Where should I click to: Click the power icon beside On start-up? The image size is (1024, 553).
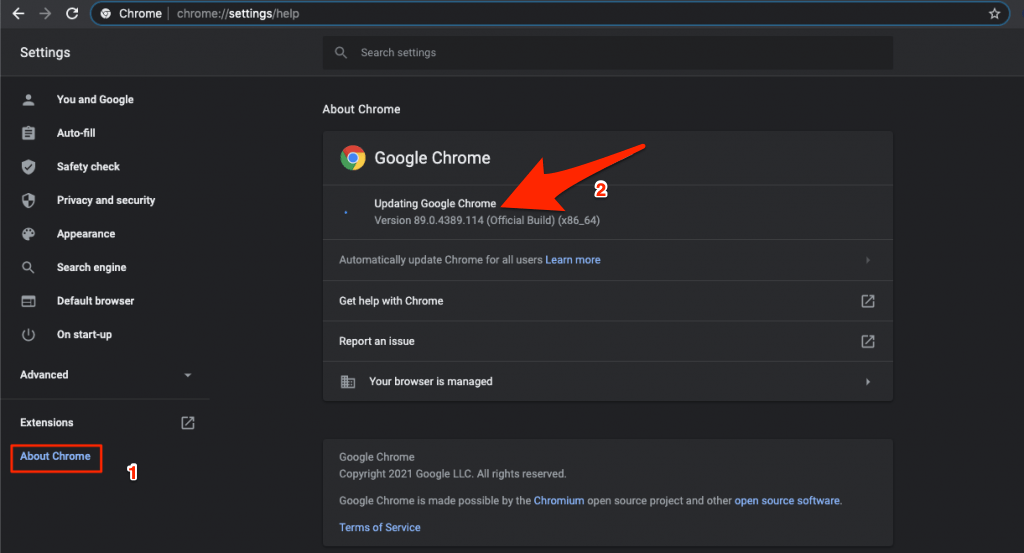pos(28,335)
